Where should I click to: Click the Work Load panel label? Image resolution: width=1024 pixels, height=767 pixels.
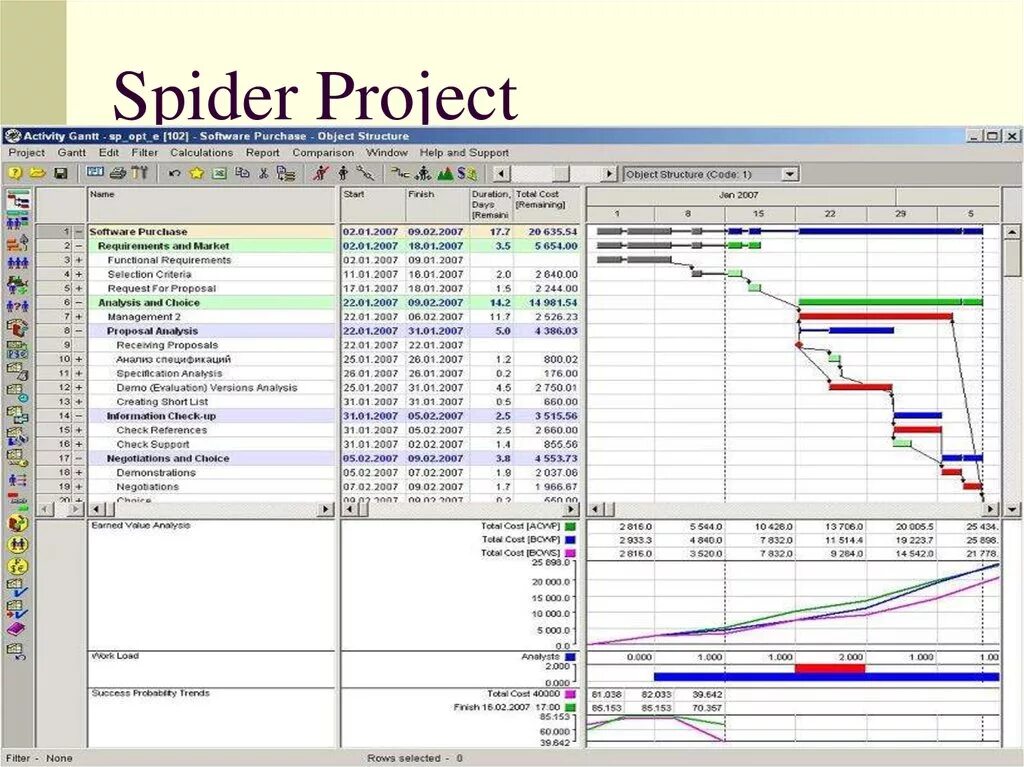point(115,656)
